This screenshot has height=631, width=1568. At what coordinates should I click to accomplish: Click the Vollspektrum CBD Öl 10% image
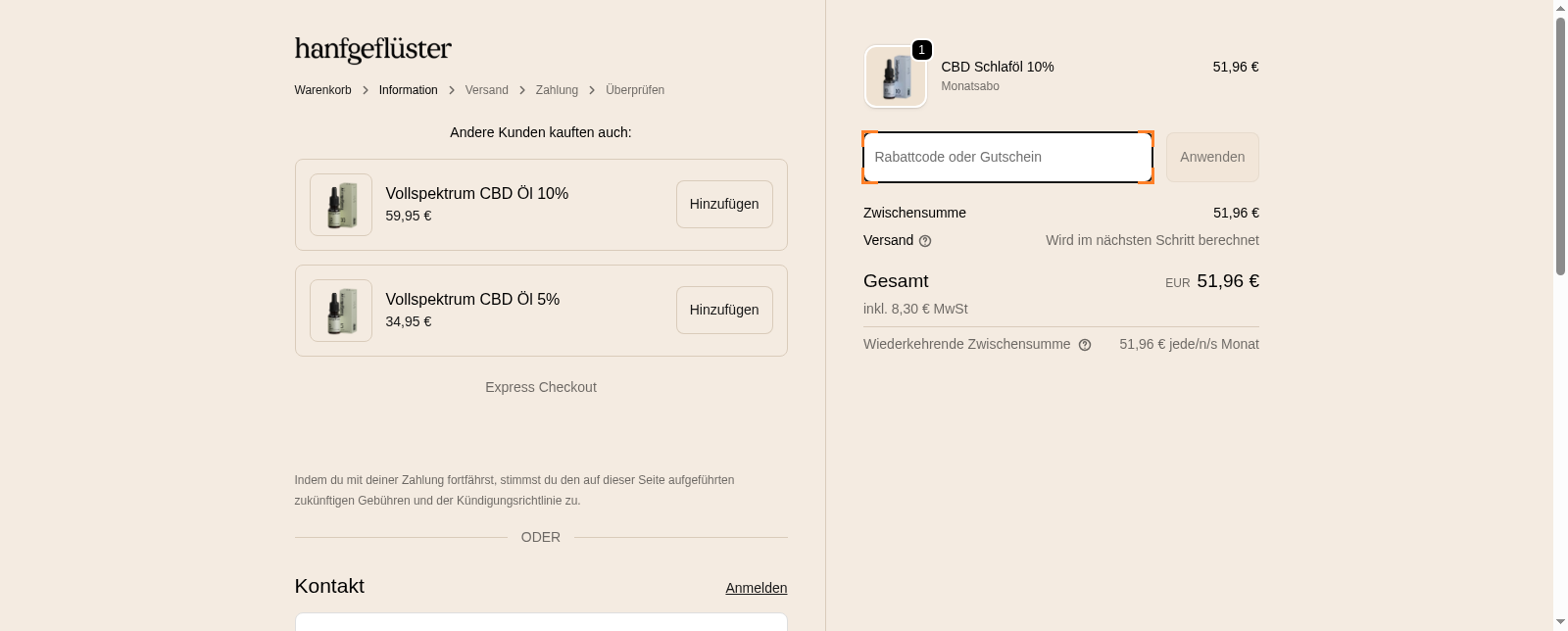point(341,205)
